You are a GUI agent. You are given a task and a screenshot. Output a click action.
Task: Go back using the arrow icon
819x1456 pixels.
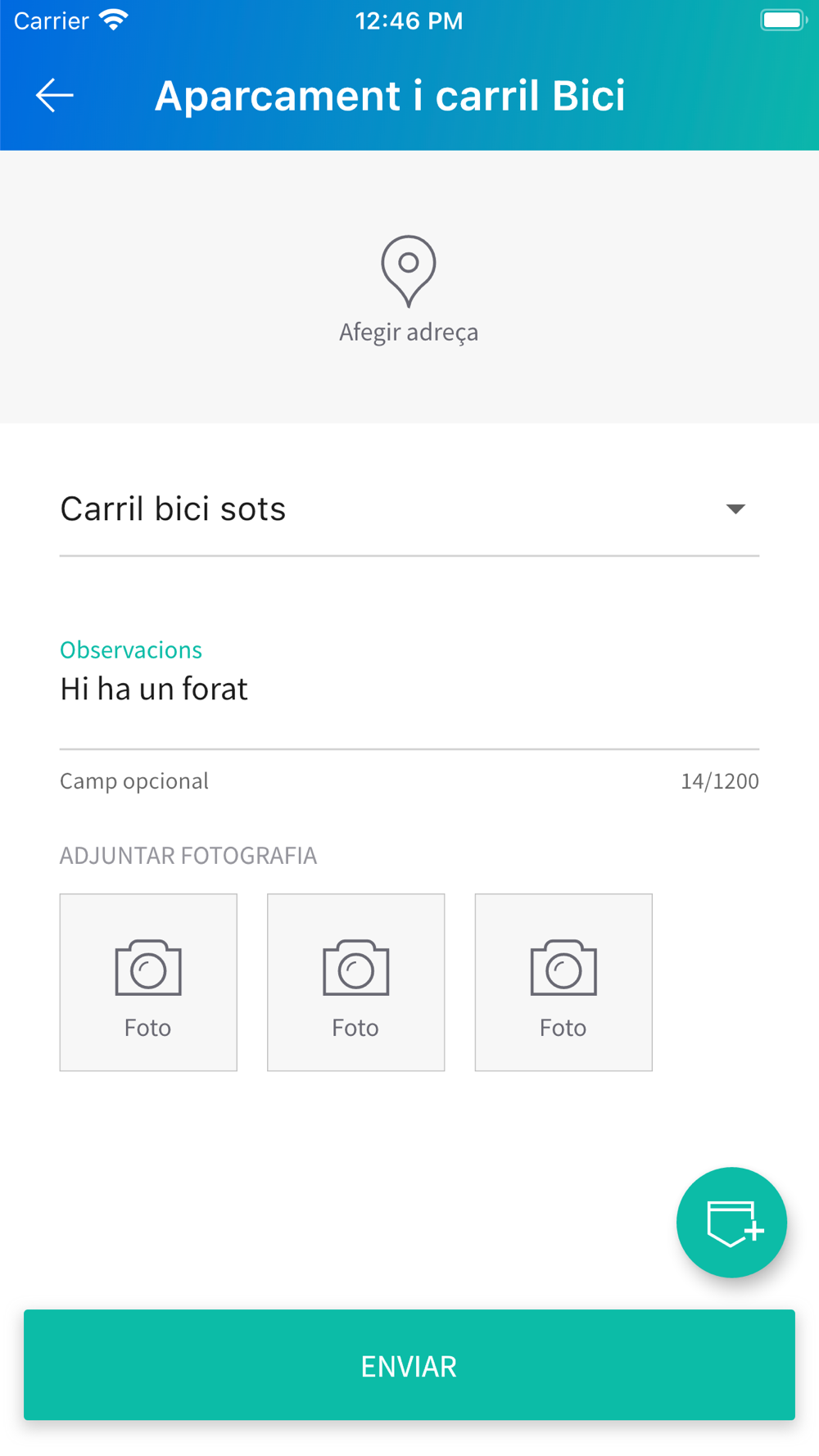[55, 96]
